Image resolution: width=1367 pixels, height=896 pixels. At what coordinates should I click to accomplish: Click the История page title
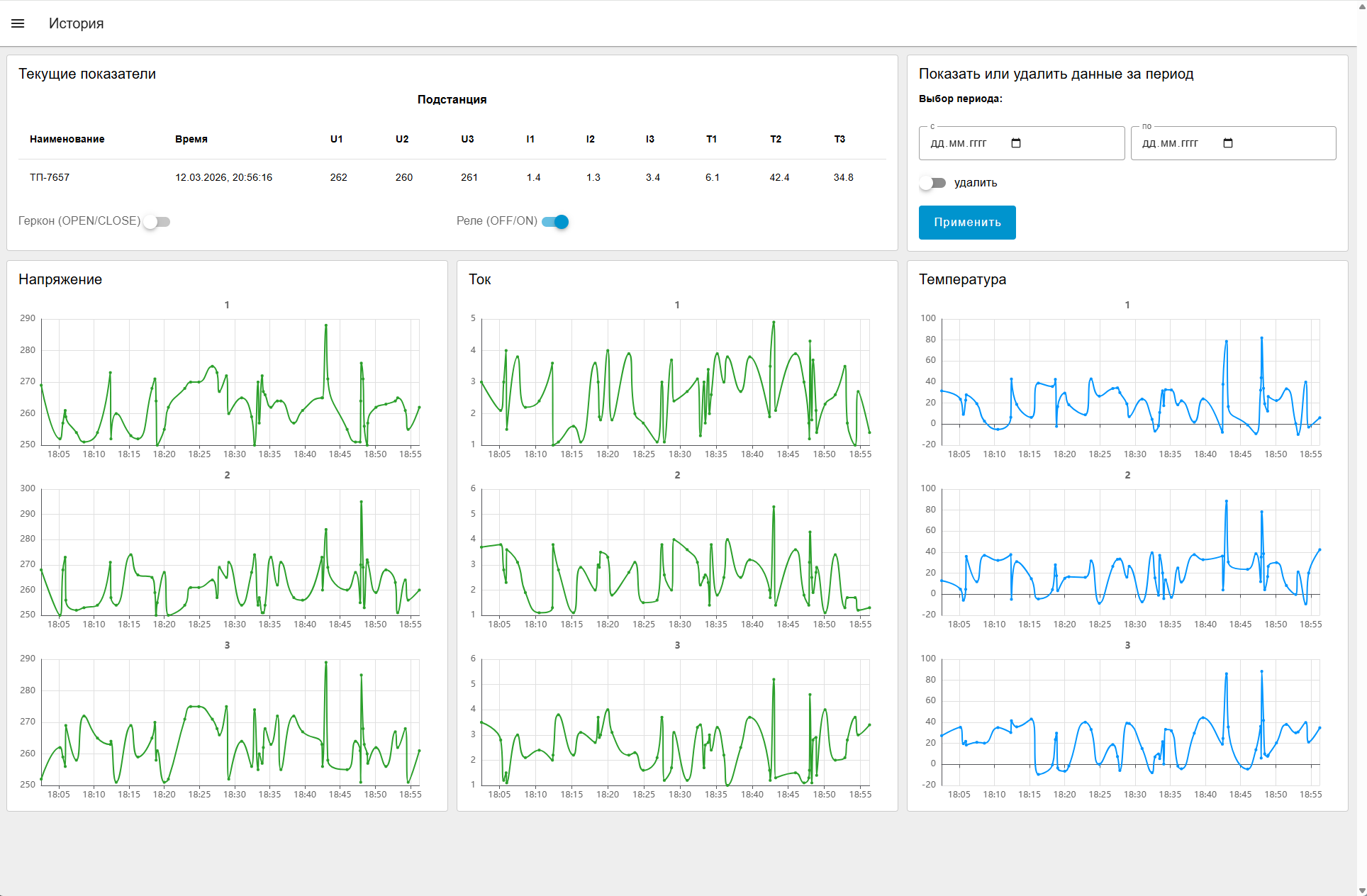[76, 23]
